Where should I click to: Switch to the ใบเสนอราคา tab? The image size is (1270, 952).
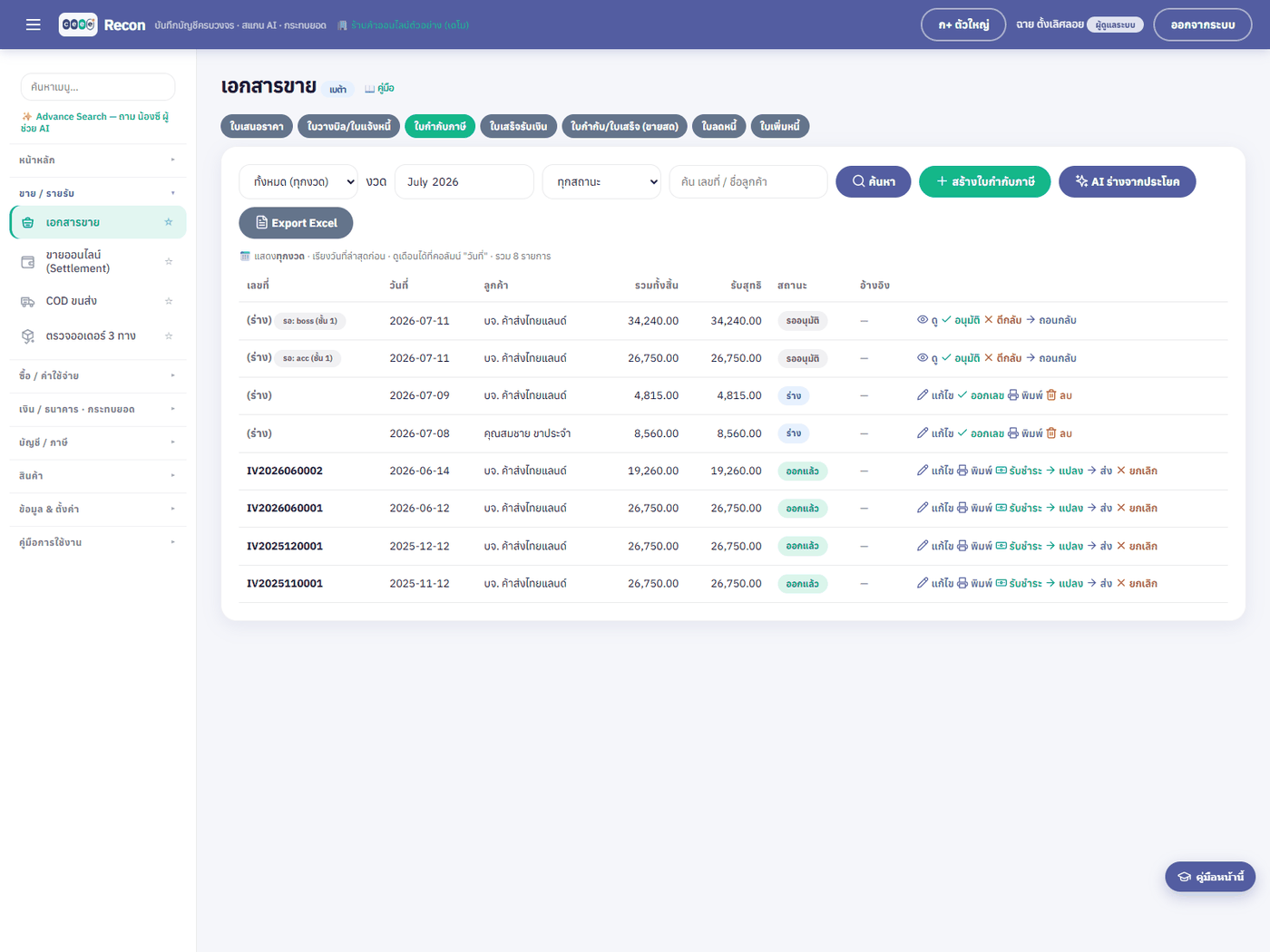257,126
